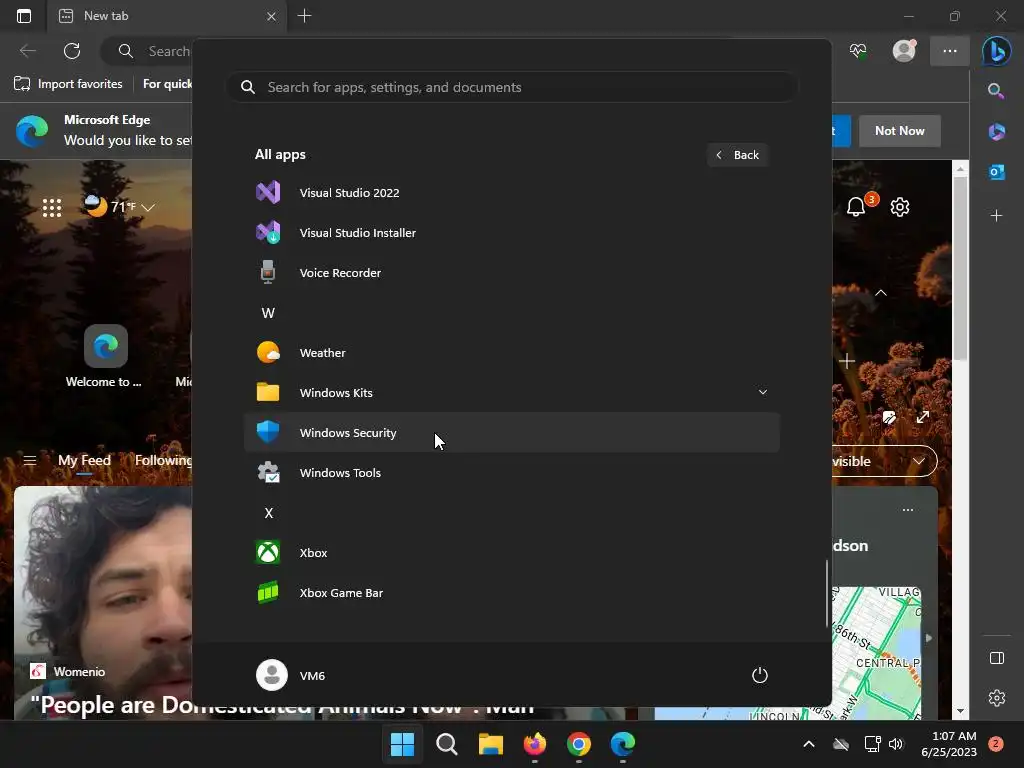This screenshot has width=1024, height=768.
Task: Open the map card more options
Action: pyautogui.click(x=908, y=510)
